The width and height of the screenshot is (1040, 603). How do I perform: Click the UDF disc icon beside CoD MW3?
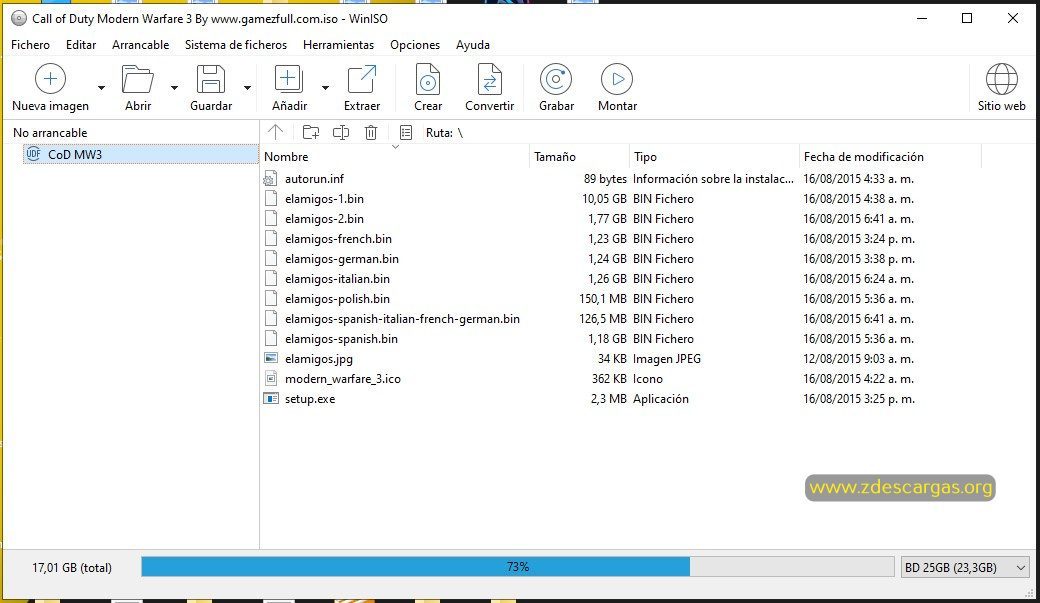click(33, 154)
